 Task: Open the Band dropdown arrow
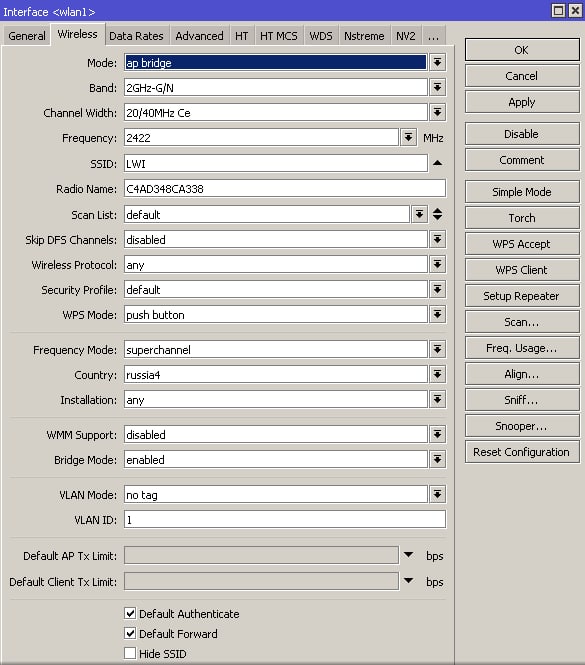pyautogui.click(x=437, y=87)
